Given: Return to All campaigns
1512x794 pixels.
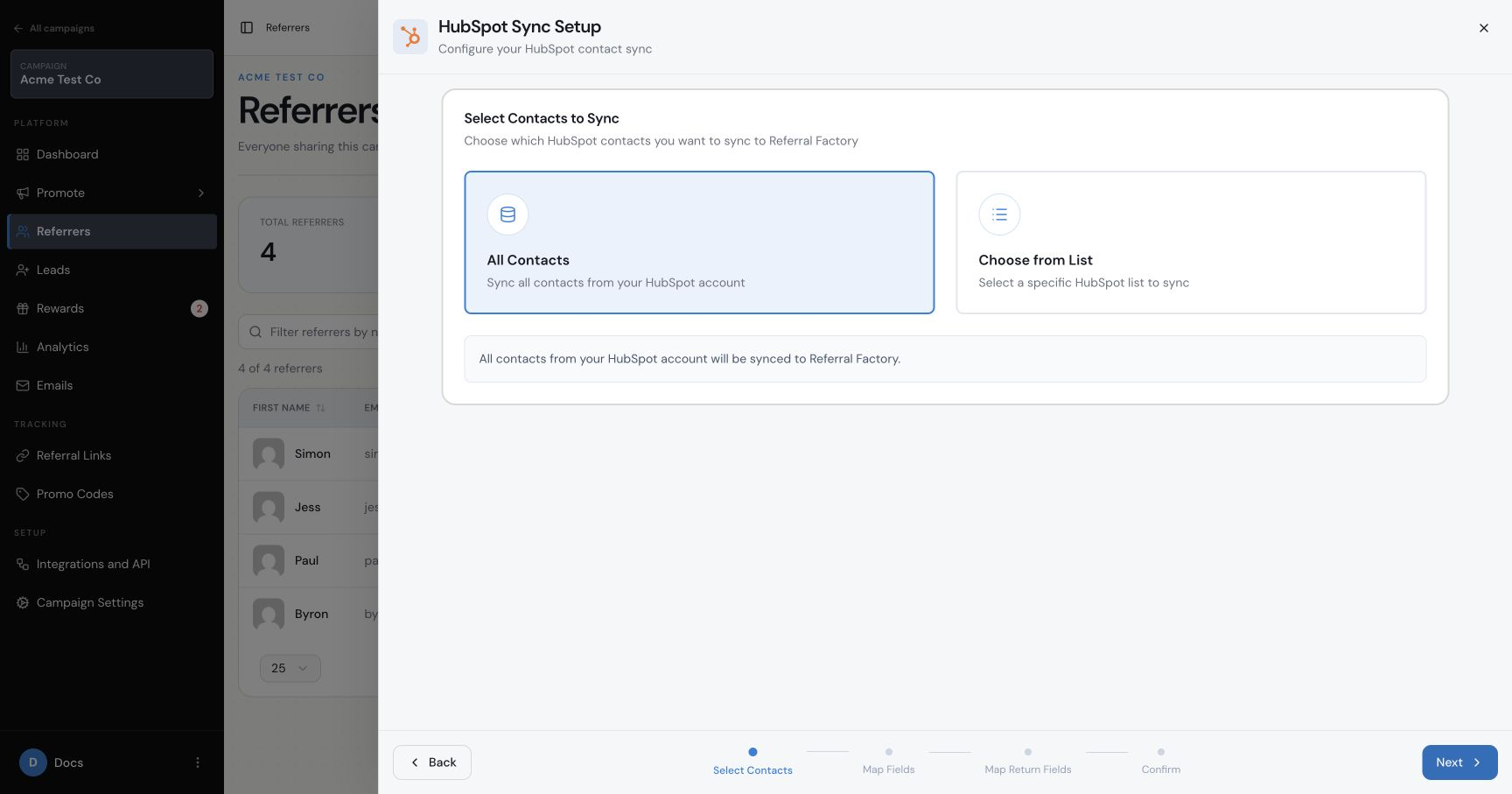Looking at the screenshot, I should coord(54,28).
